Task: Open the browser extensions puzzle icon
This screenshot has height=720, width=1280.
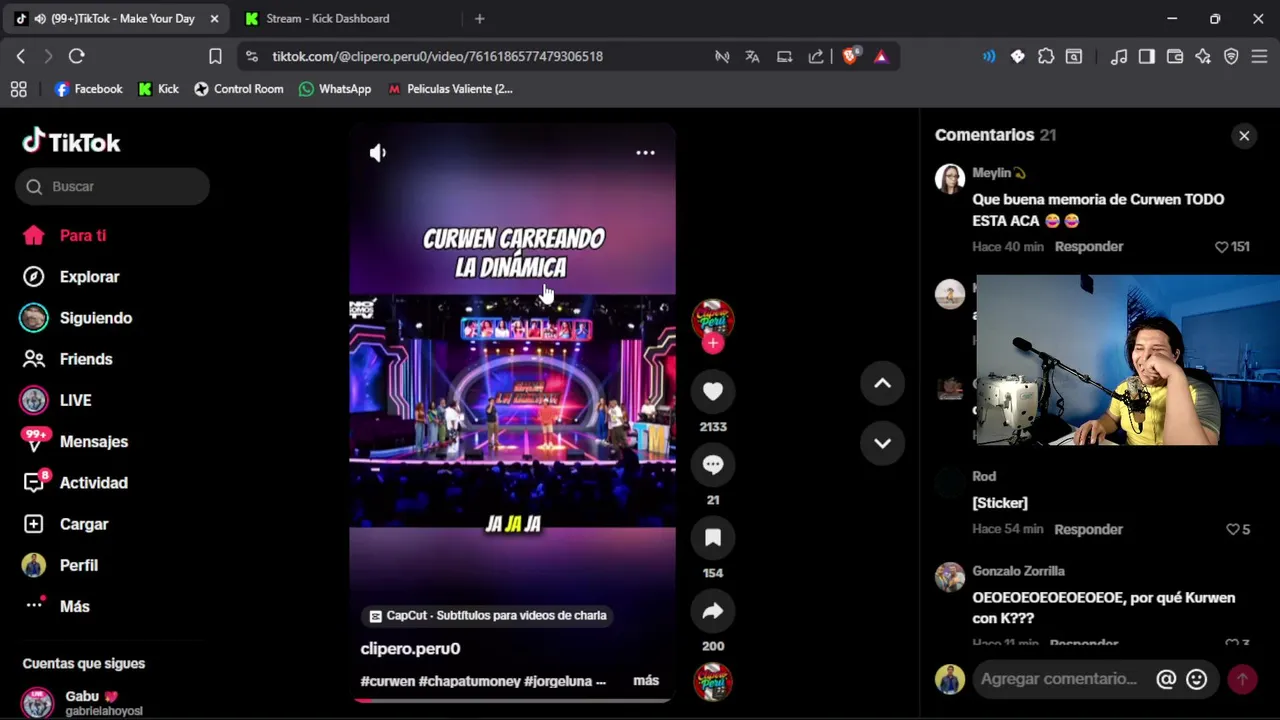Action: (x=1046, y=56)
